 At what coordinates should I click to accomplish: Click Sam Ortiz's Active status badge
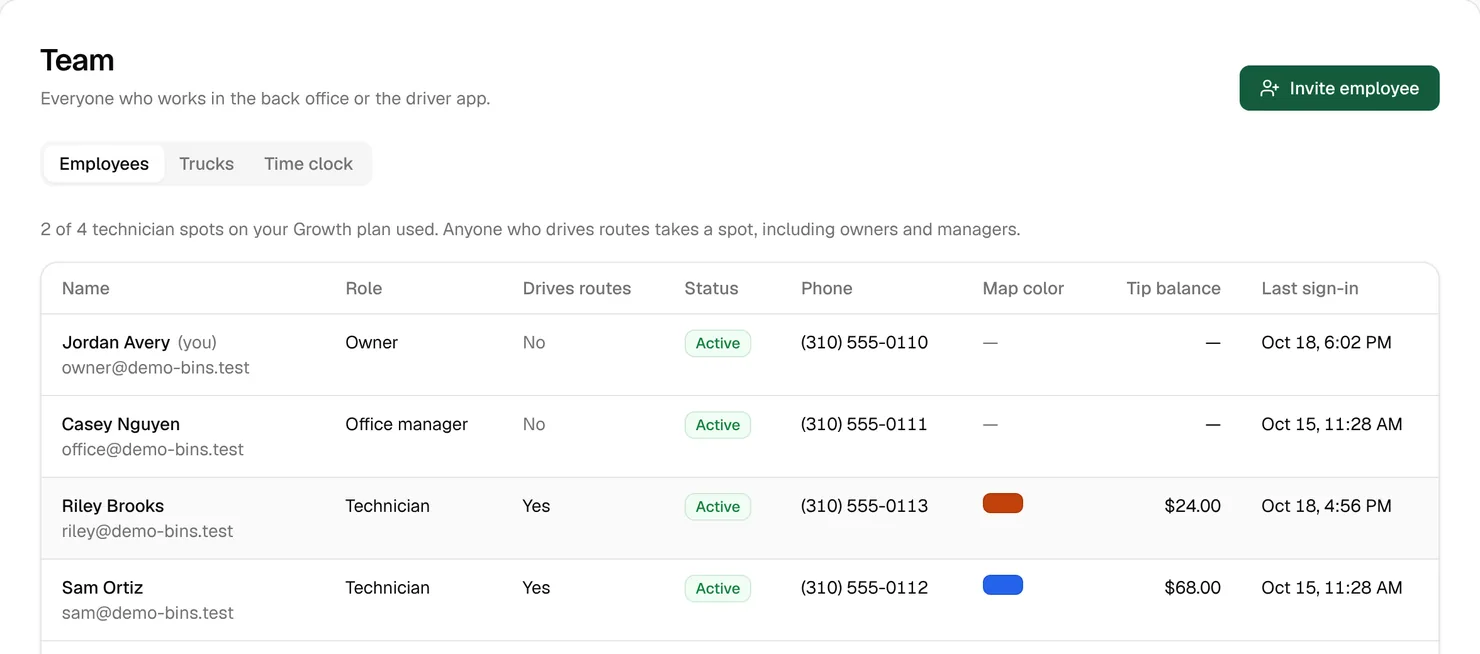pos(718,589)
